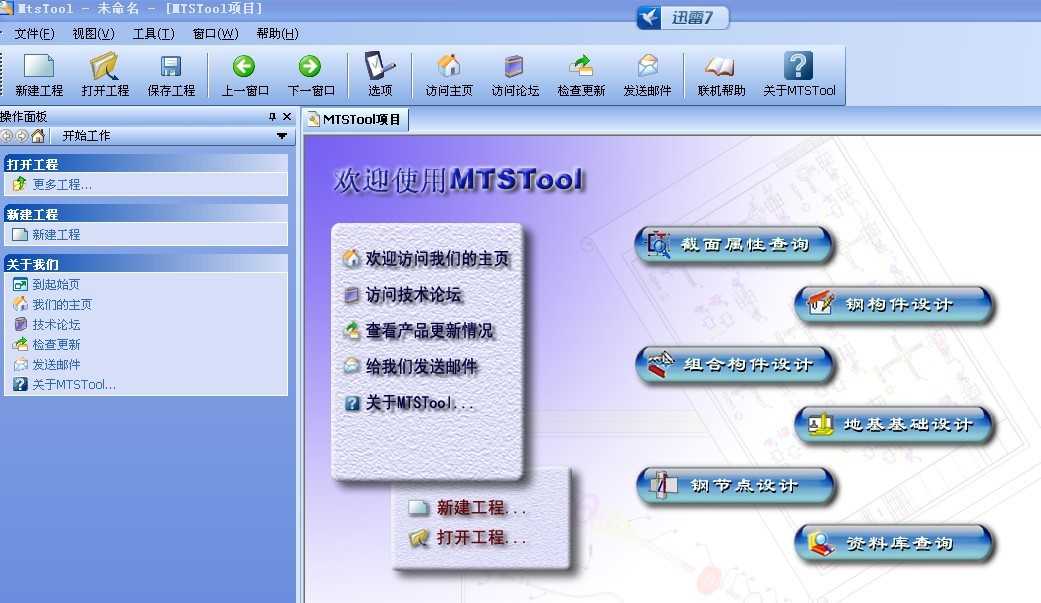Pin the 操作面板 panel
The height and width of the screenshot is (603, 1041).
(272, 116)
